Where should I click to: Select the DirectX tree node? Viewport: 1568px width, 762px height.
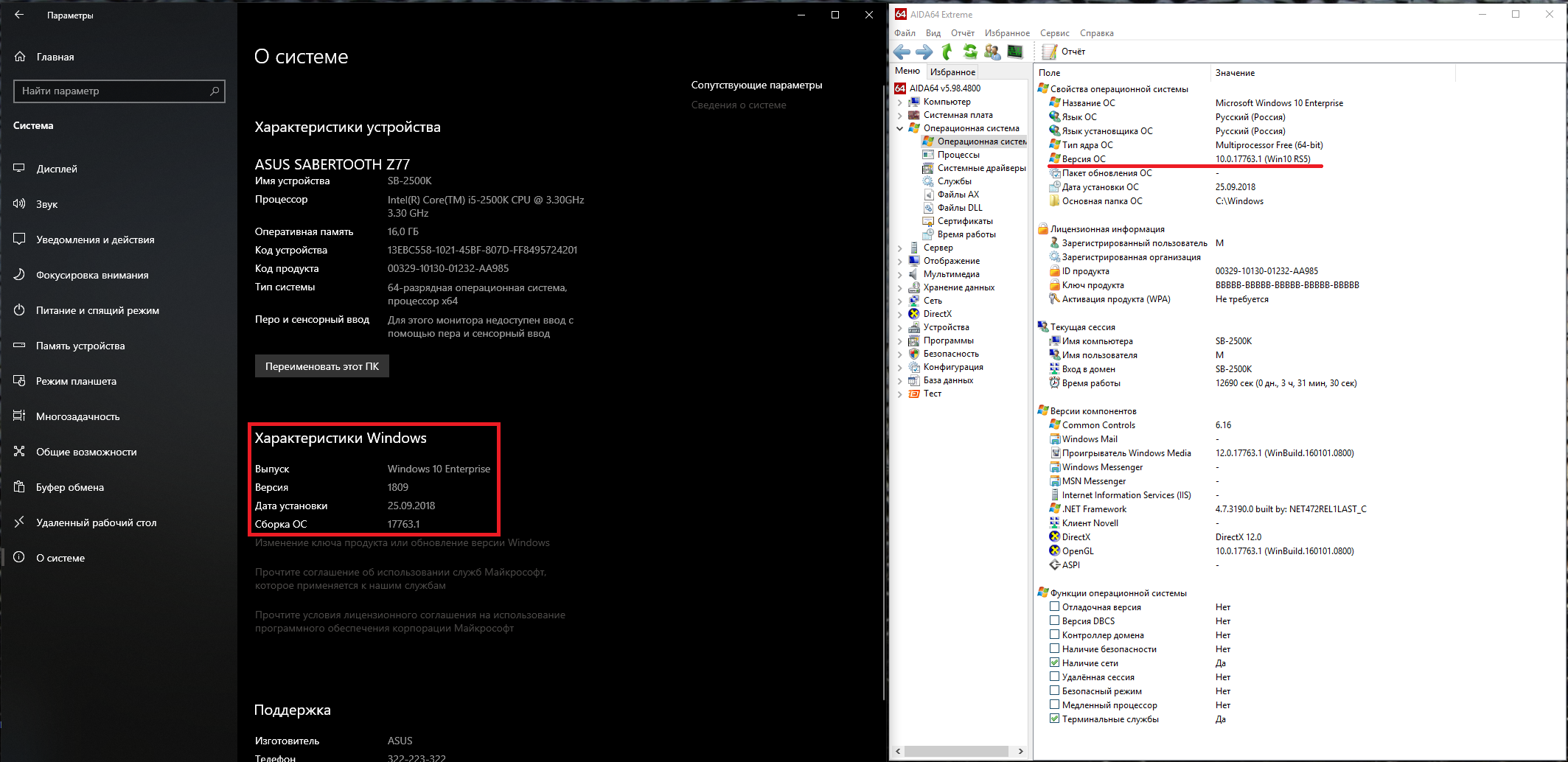(x=937, y=314)
